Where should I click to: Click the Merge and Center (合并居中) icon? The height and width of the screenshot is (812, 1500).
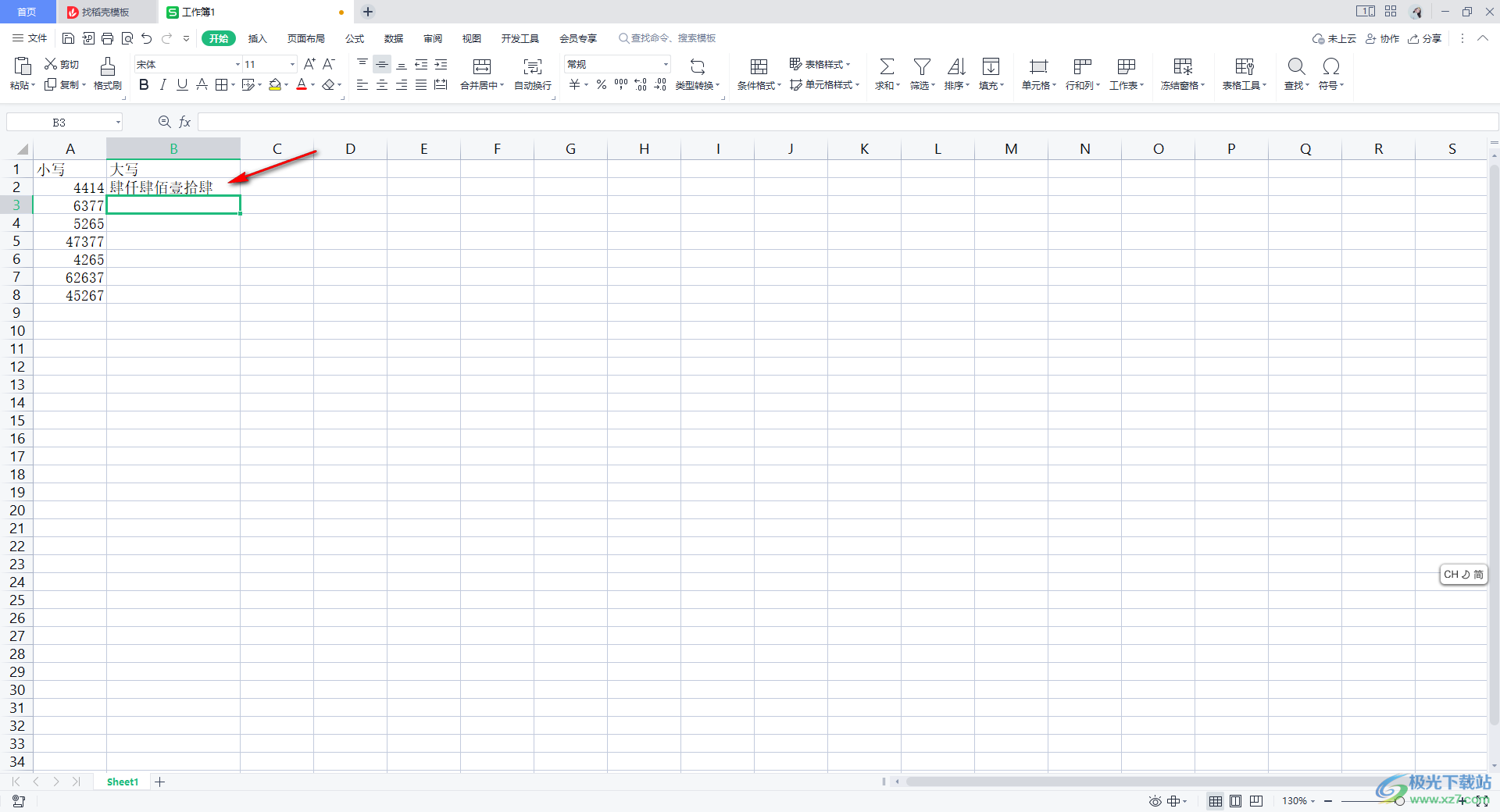point(482,66)
